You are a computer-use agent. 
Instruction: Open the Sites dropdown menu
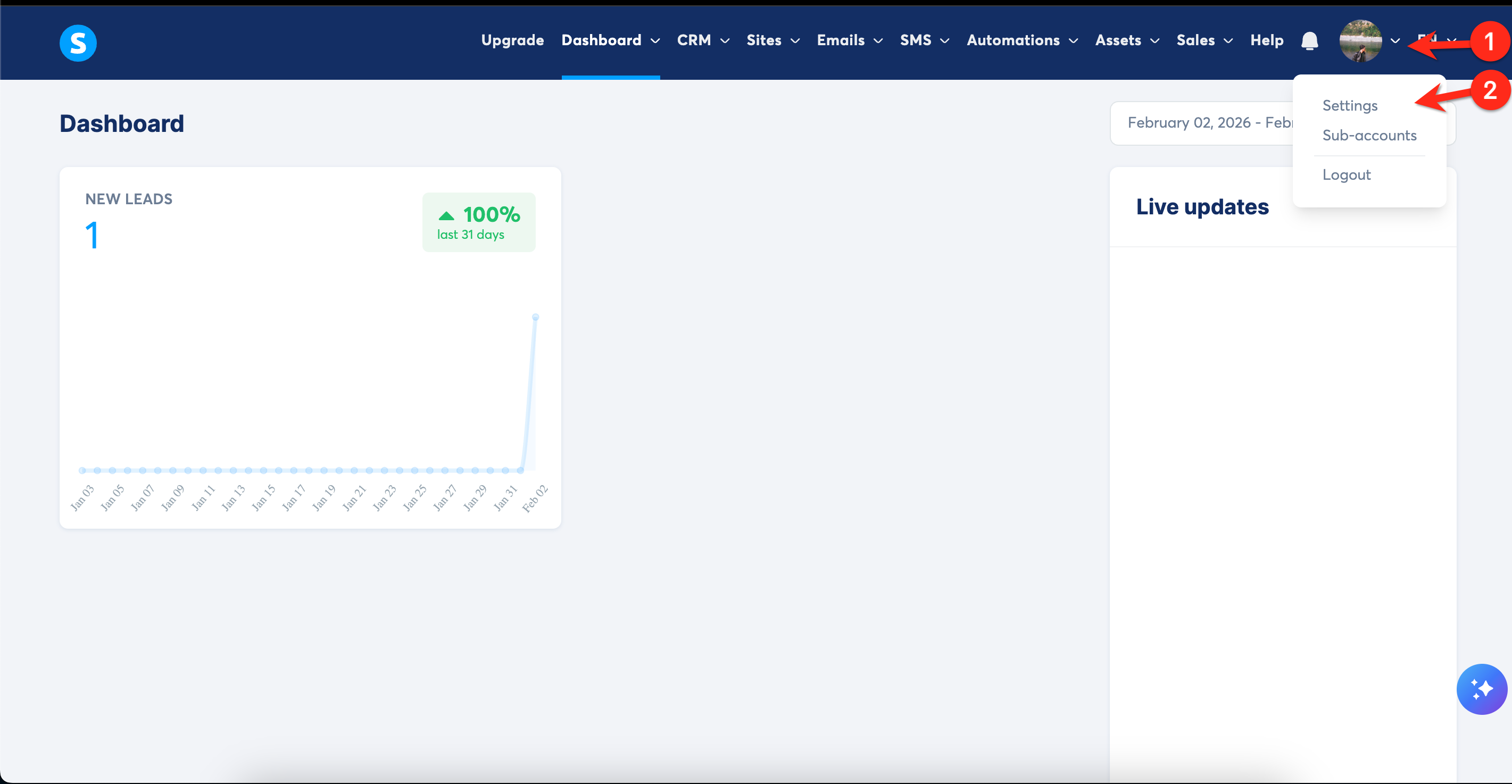(x=772, y=40)
